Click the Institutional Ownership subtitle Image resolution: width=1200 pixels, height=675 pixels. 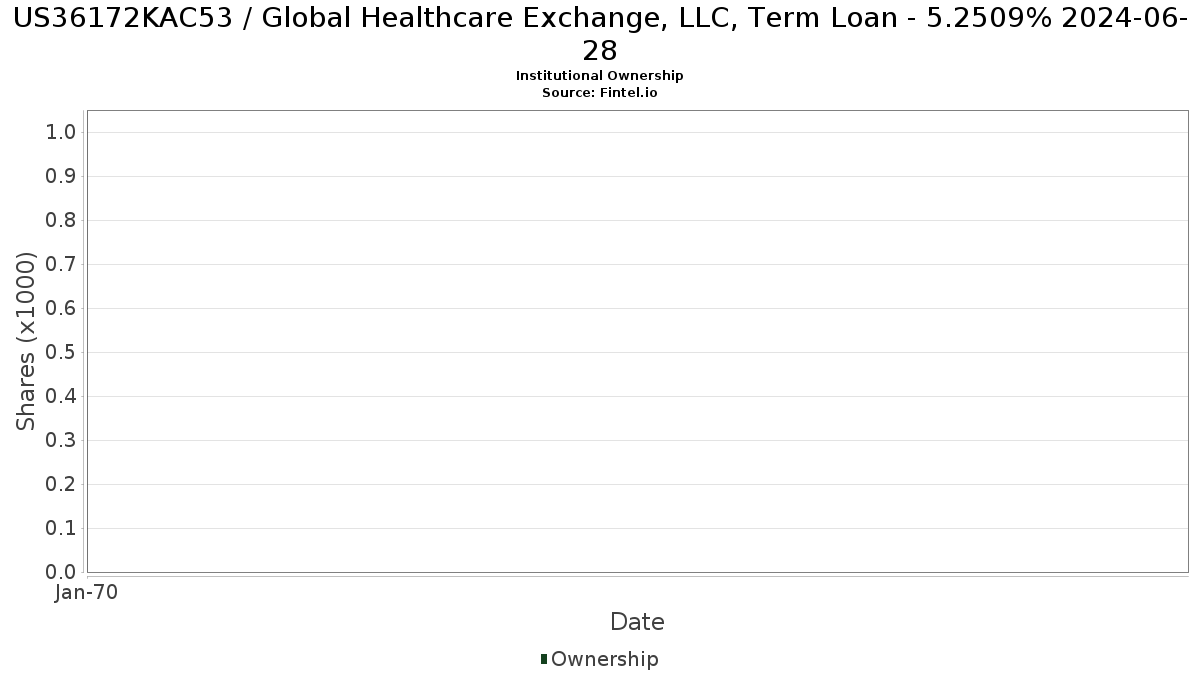click(x=600, y=76)
